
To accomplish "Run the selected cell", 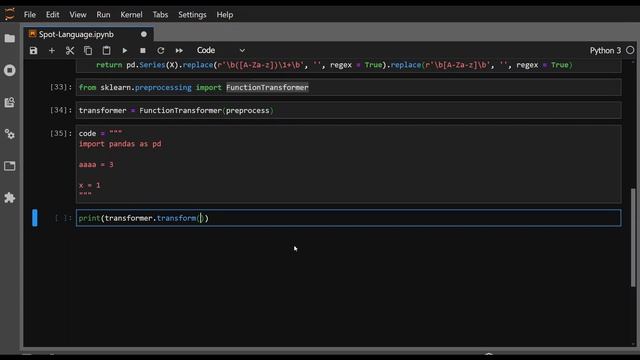I will (124, 51).
